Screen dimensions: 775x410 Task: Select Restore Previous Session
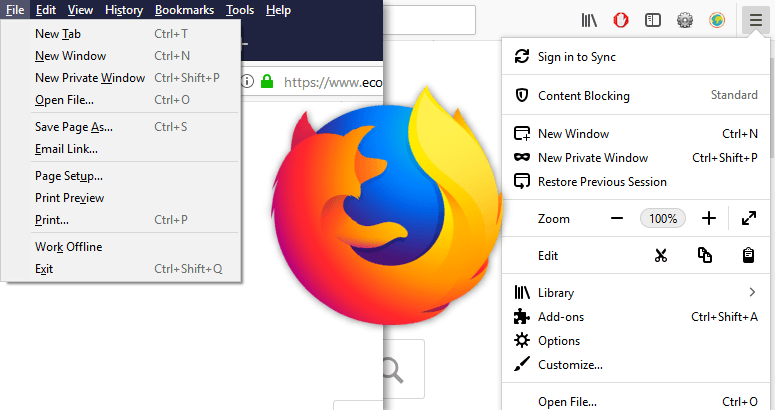[602, 182]
